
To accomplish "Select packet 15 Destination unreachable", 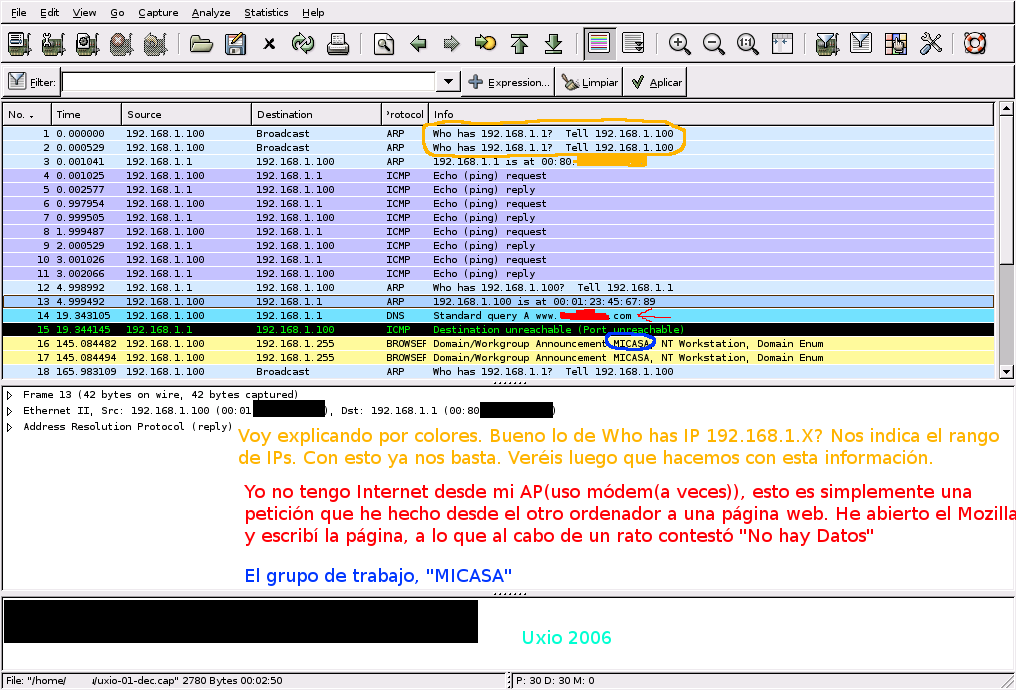I will tap(498, 330).
